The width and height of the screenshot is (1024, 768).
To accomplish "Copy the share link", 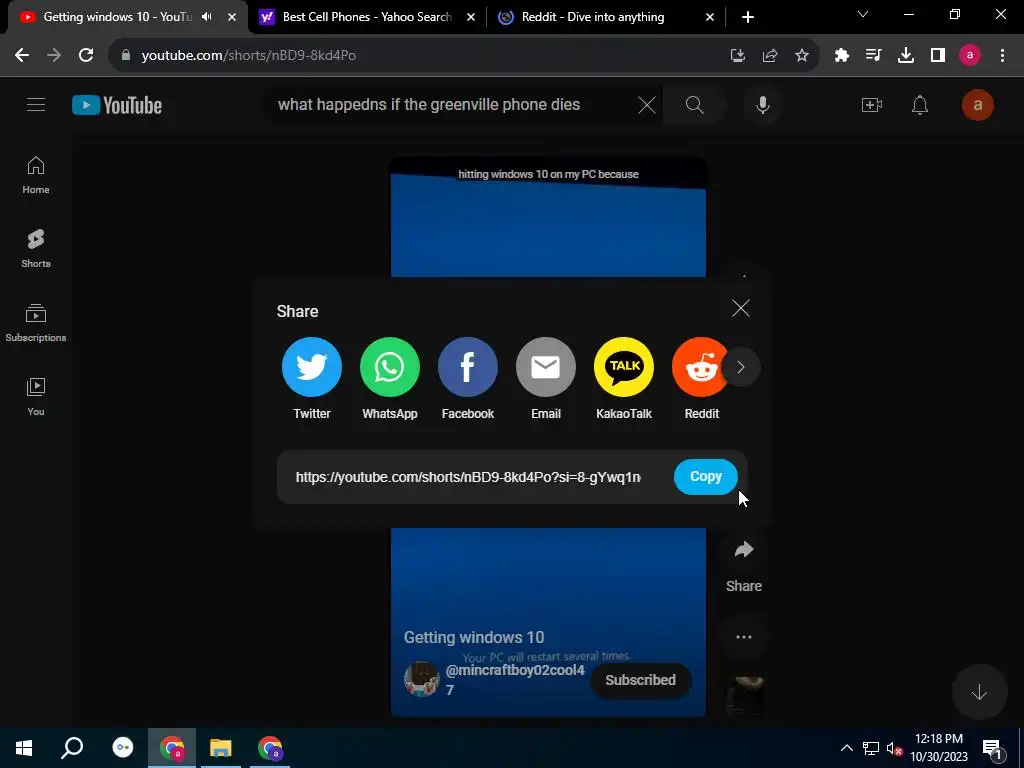I will 706,477.
